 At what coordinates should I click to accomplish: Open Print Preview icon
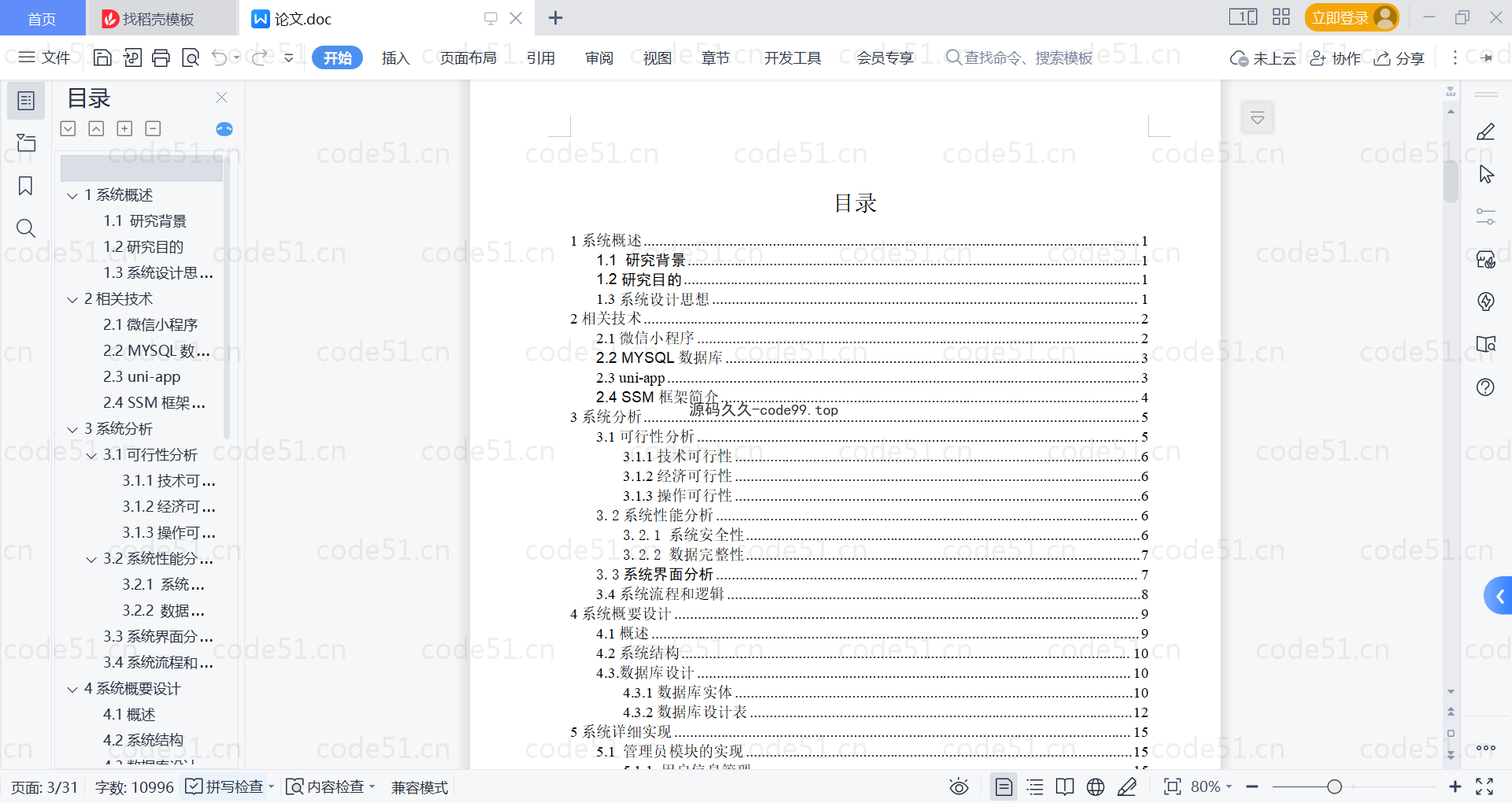(191, 57)
